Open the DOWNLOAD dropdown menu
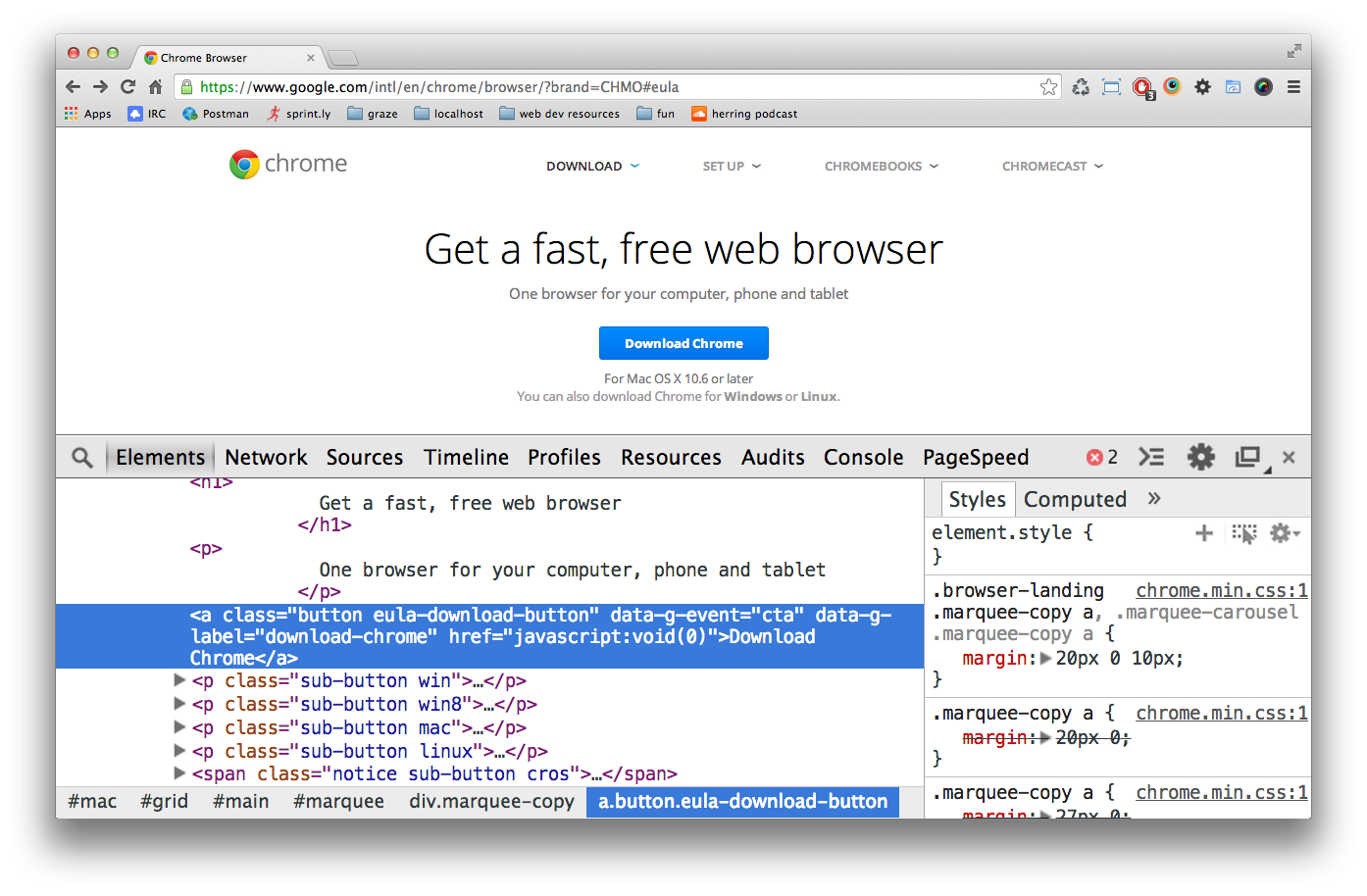 tap(593, 167)
